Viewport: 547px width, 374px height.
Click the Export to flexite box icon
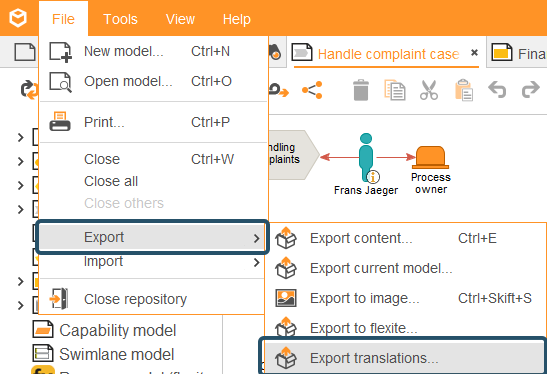click(286, 327)
